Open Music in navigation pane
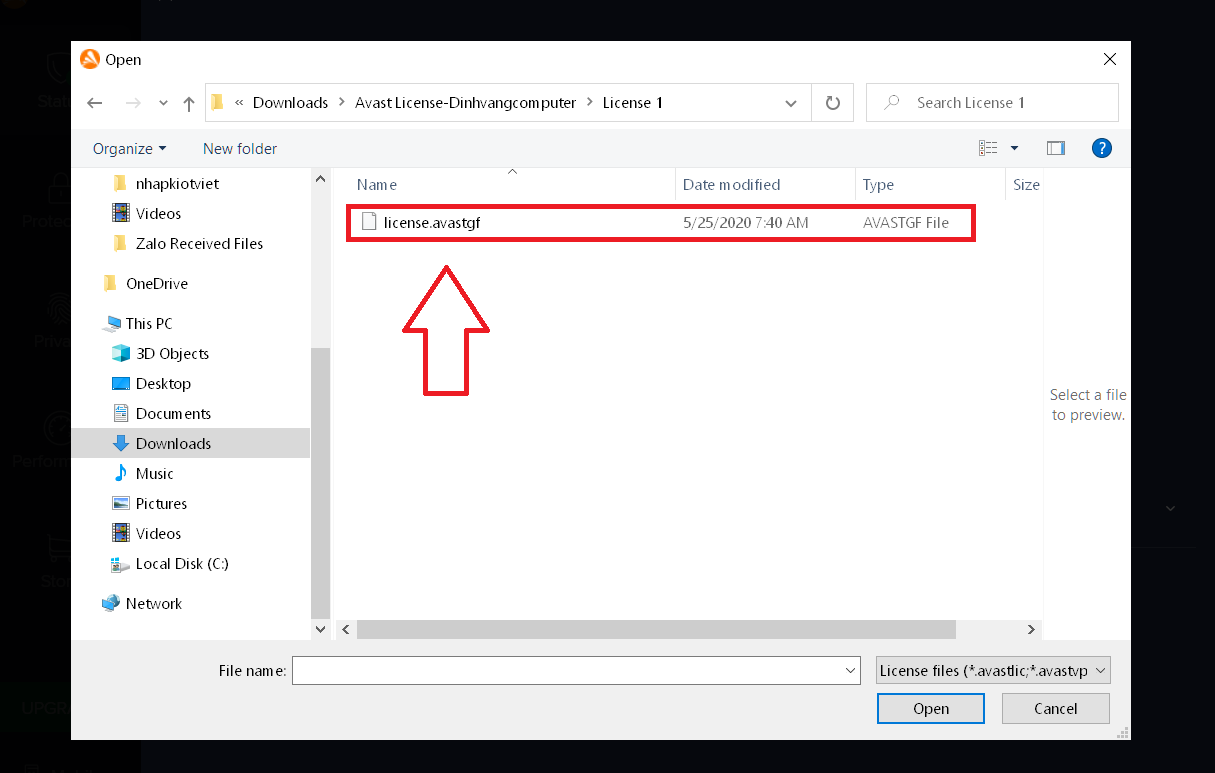Viewport: 1215px width, 773px height. click(155, 473)
